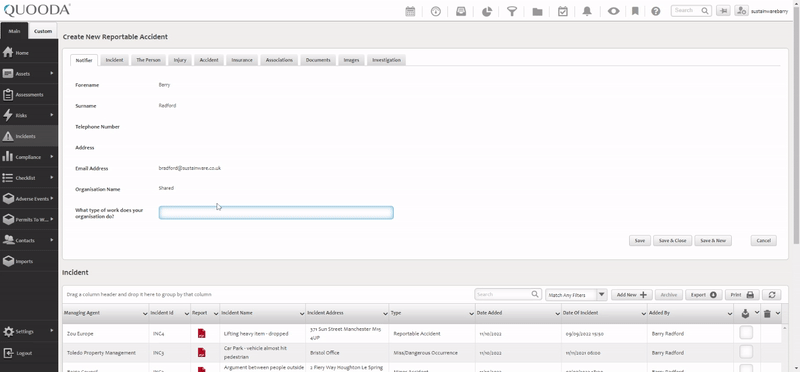Click the magnifier icon in incident grid search

(535, 294)
